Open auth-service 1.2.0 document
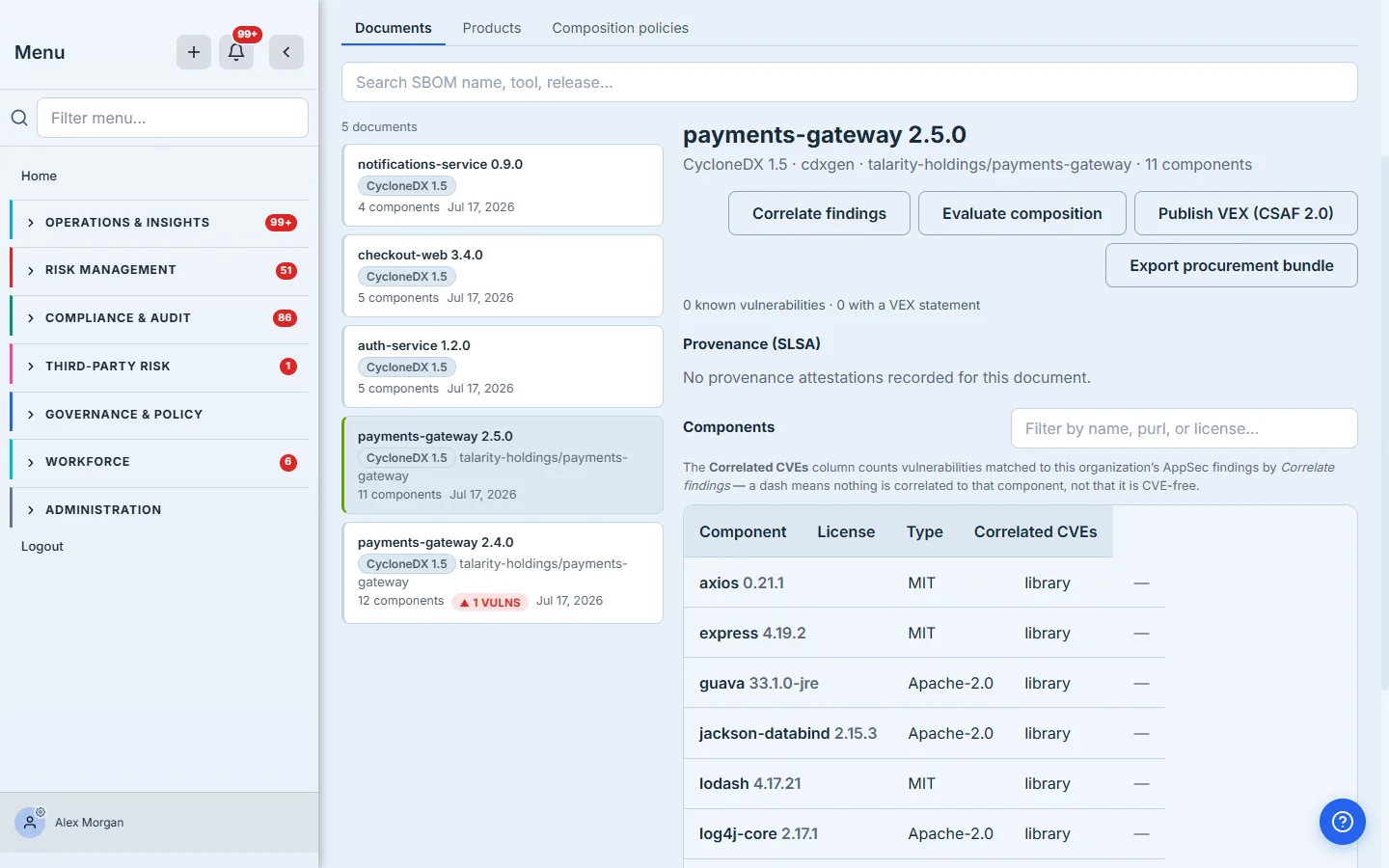This screenshot has height=868, width=1389. coord(503,366)
